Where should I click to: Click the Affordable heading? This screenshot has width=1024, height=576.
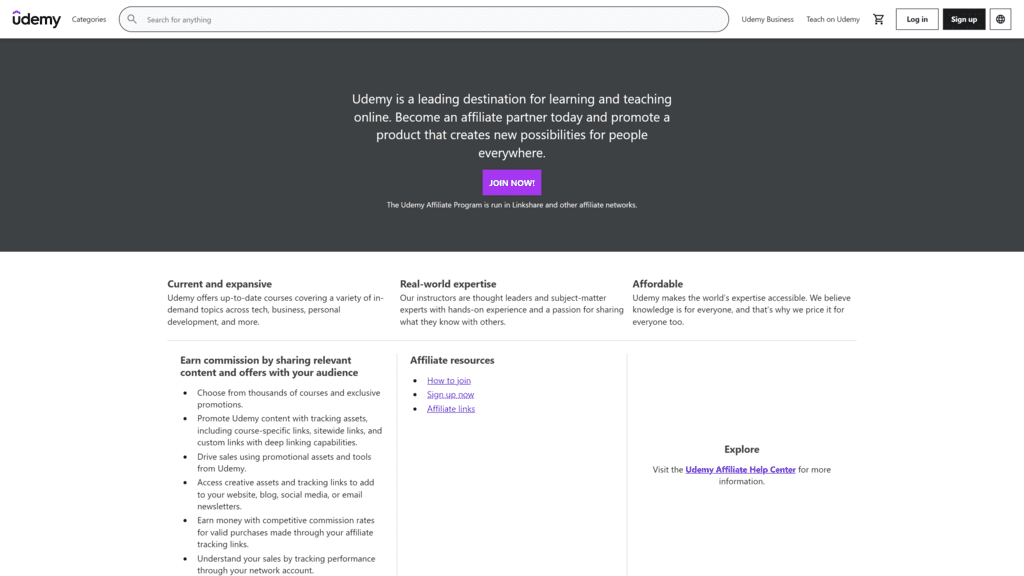pyautogui.click(x=658, y=284)
